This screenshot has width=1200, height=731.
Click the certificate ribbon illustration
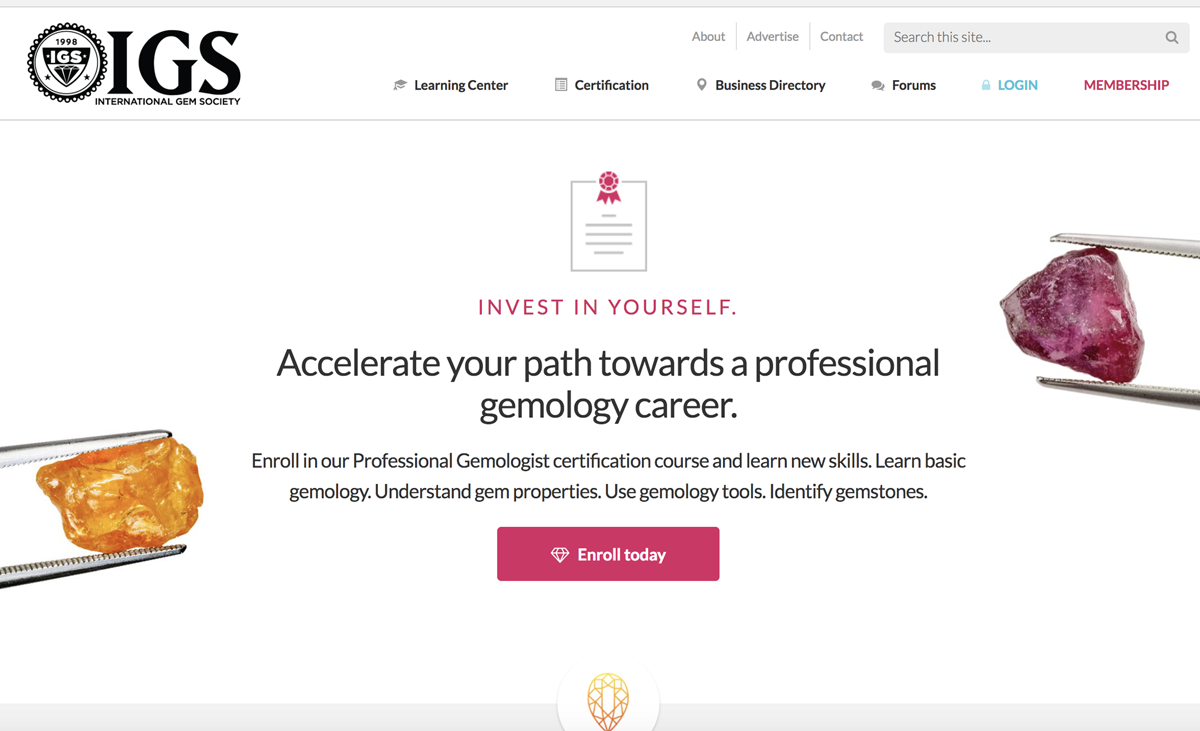coord(608,221)
